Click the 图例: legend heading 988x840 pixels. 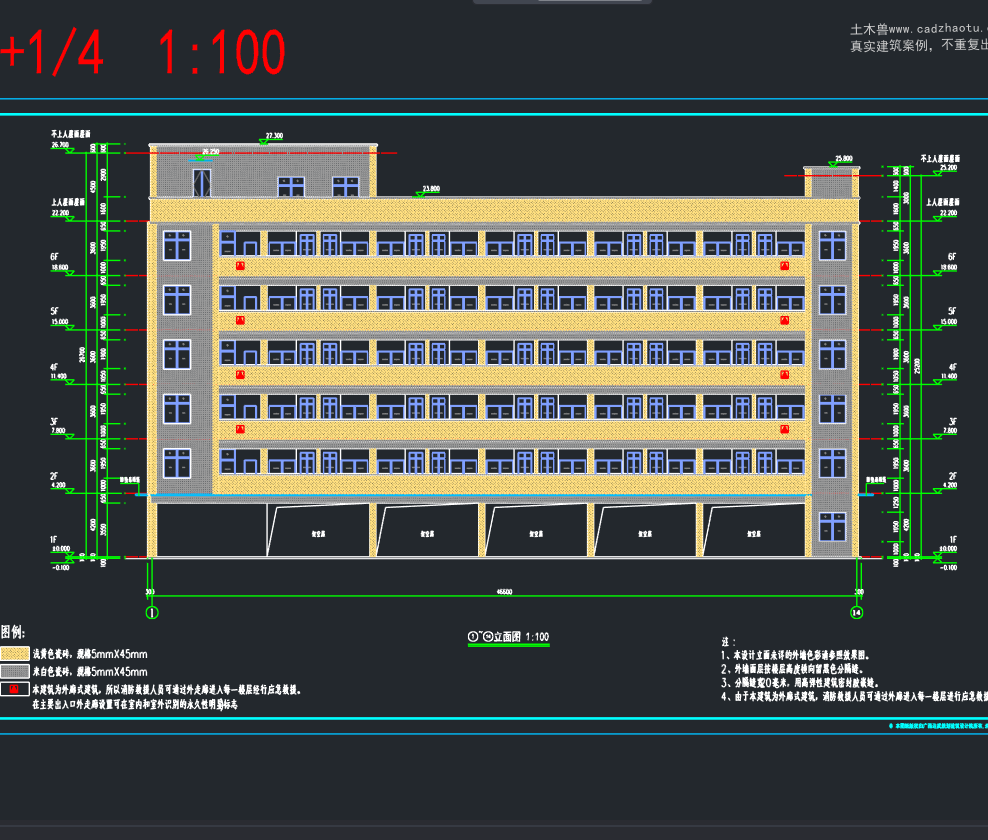(x=13, y=632)
